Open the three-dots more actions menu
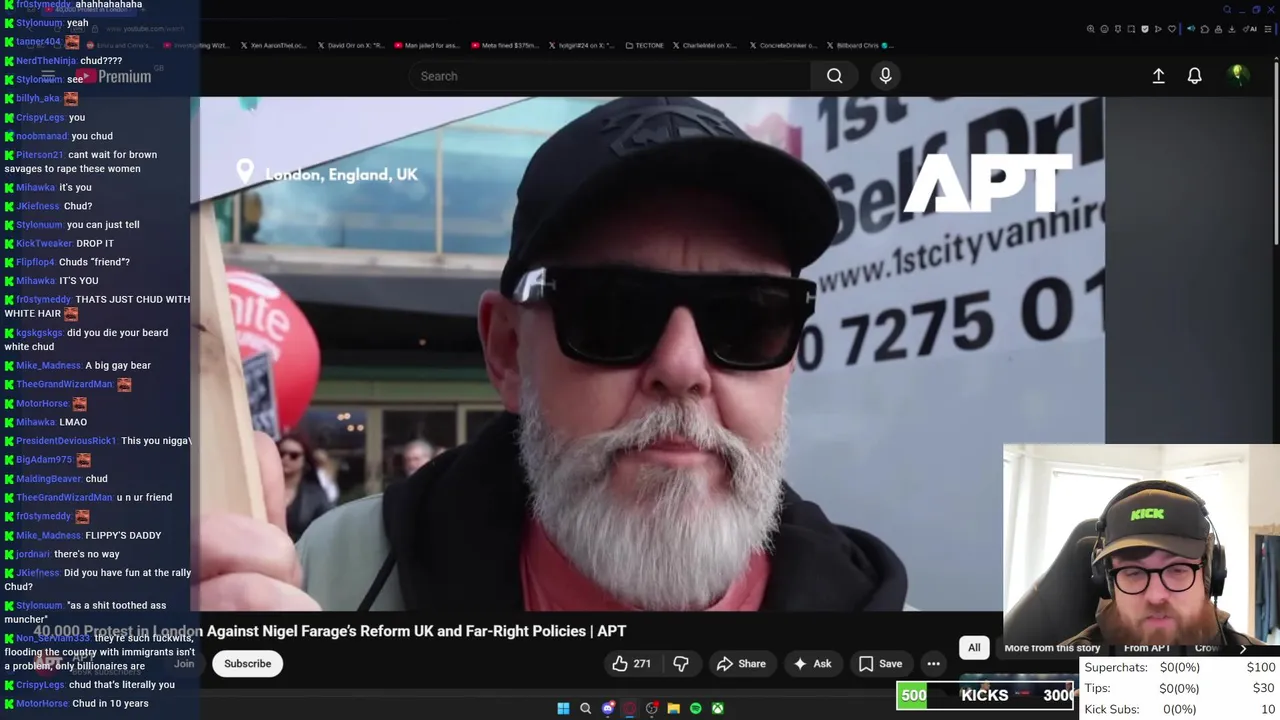Image resolution: width=1280 pixels, height=720 pixels. pos(933,664)
